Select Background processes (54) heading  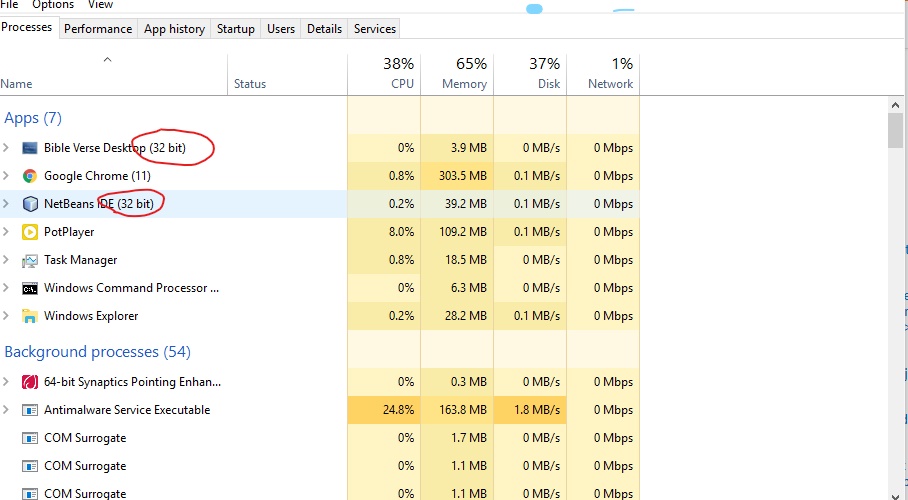(x=97, y=352)
